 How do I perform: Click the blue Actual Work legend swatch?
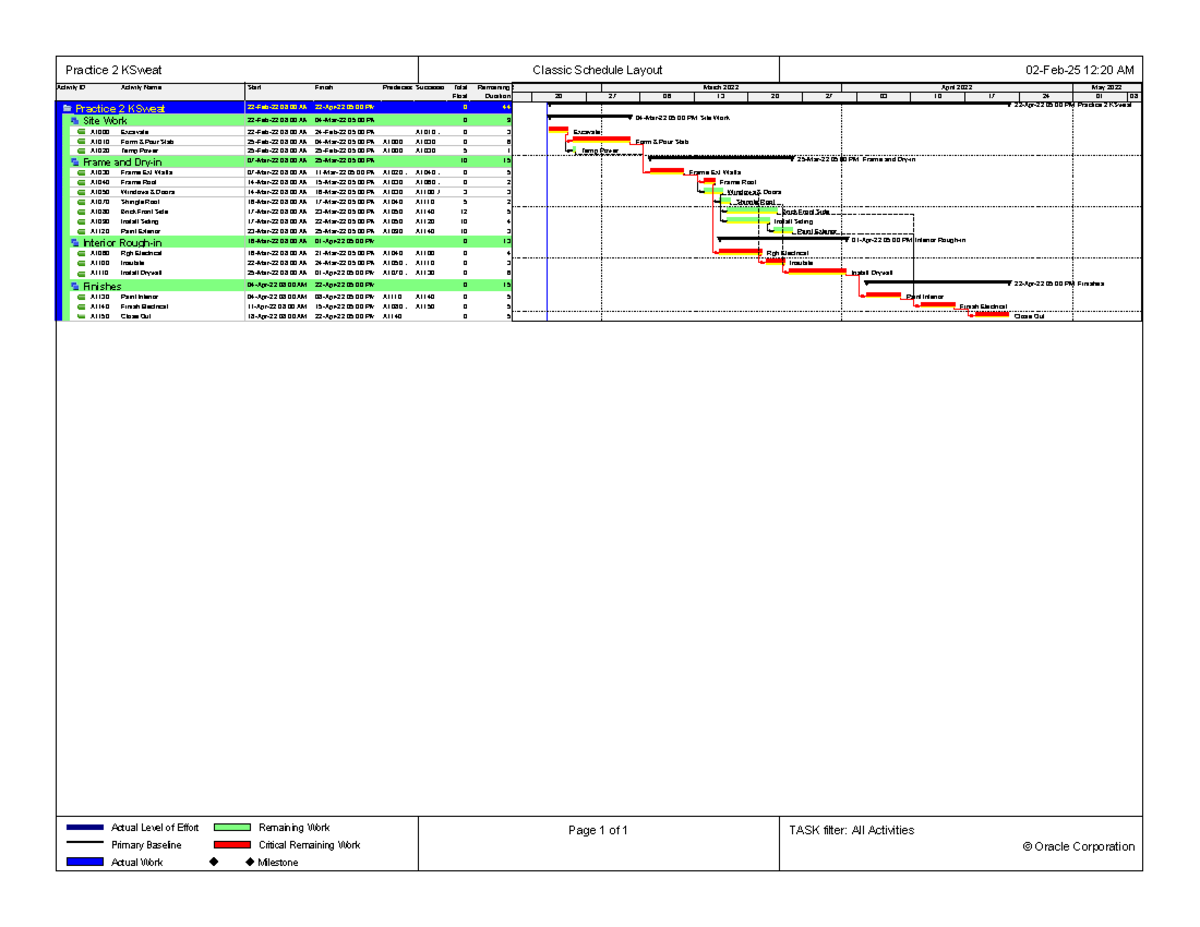85,862
